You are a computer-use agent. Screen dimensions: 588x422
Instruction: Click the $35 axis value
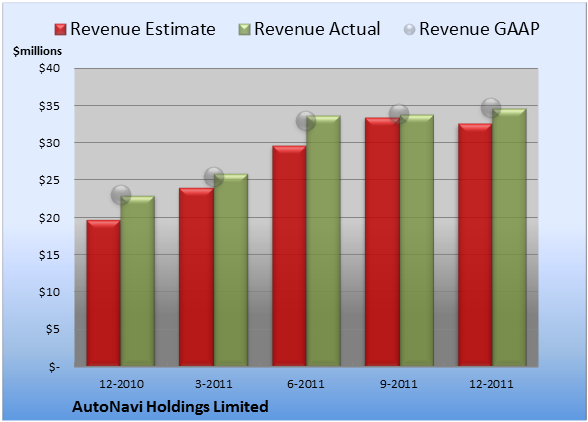(50, 106)
